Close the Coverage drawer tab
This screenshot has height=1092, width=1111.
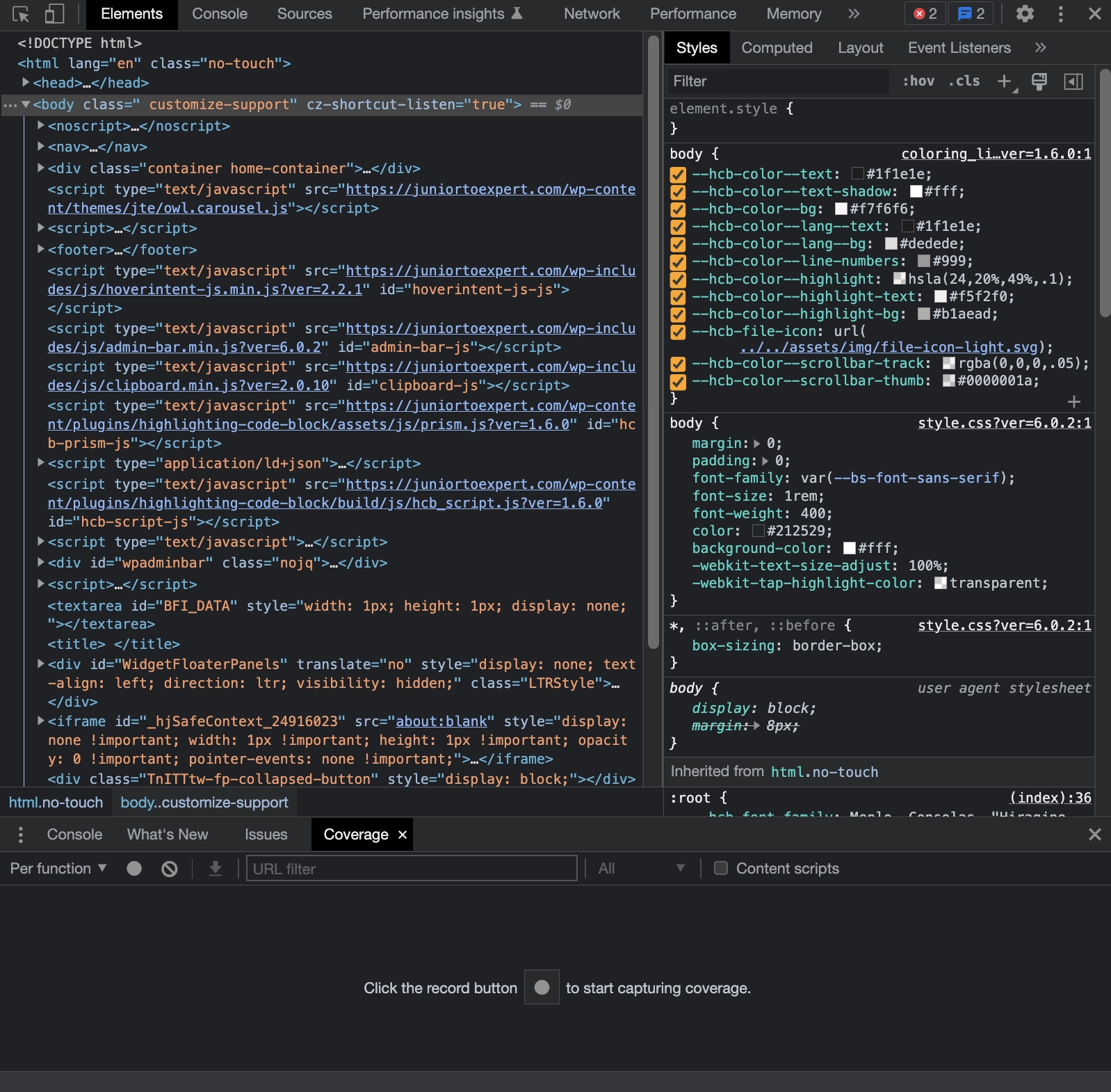402,835
